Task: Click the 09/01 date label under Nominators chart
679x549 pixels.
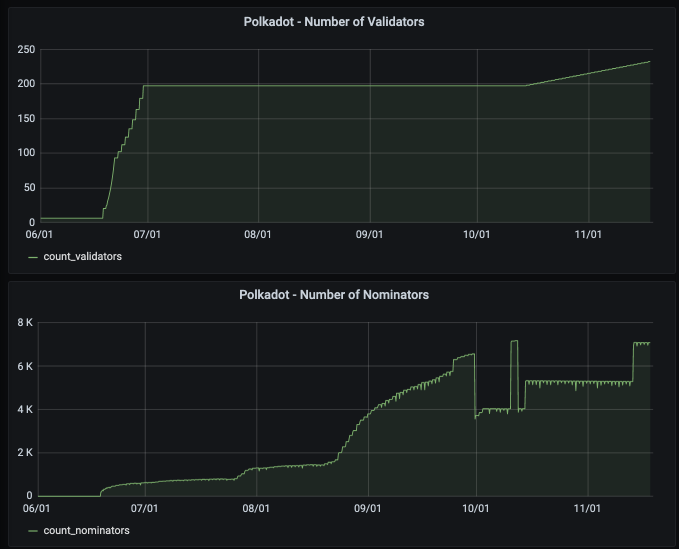Action: point(368,508)
